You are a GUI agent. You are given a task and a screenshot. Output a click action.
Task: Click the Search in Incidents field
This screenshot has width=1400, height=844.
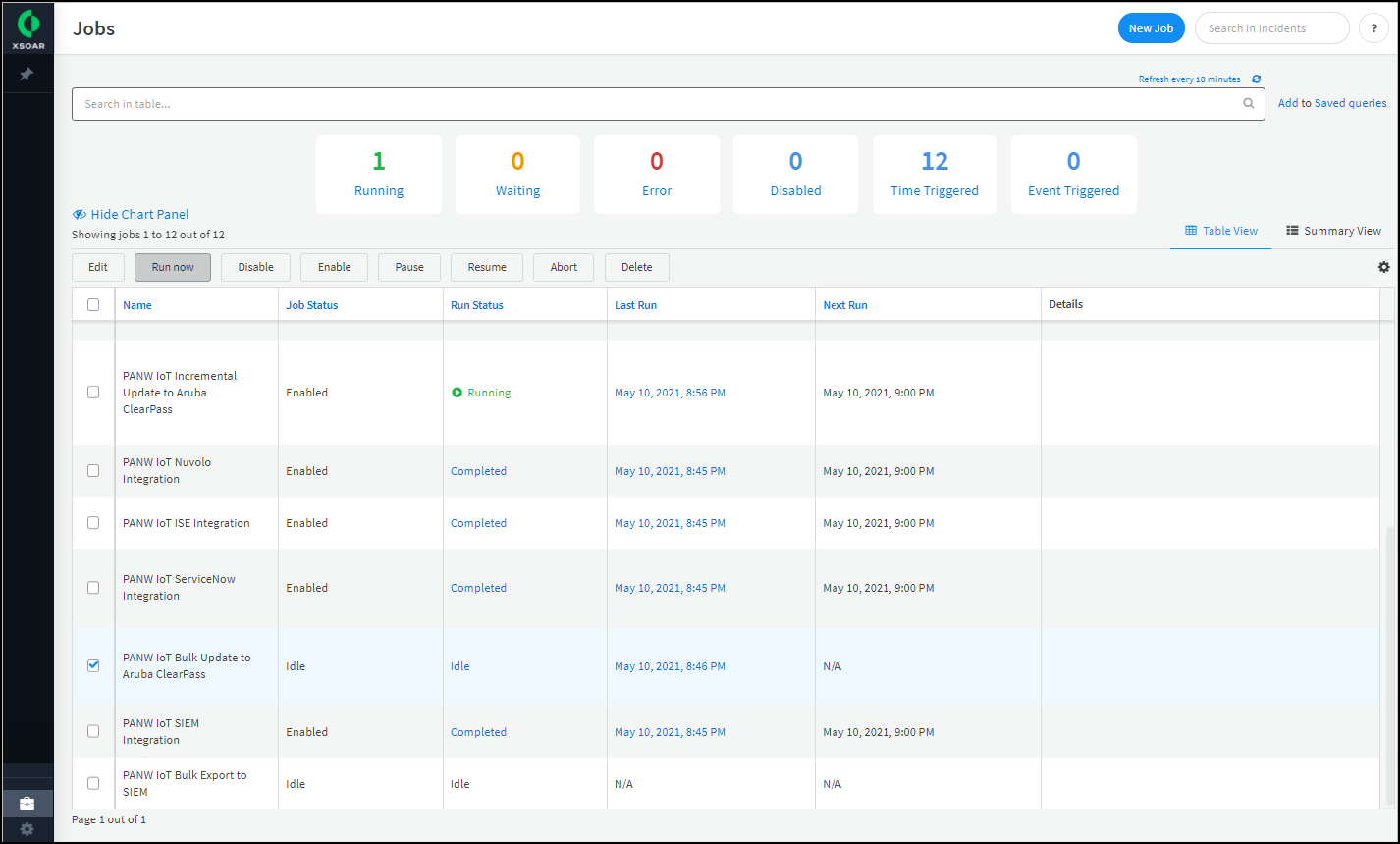click(x=1271, y=28)
